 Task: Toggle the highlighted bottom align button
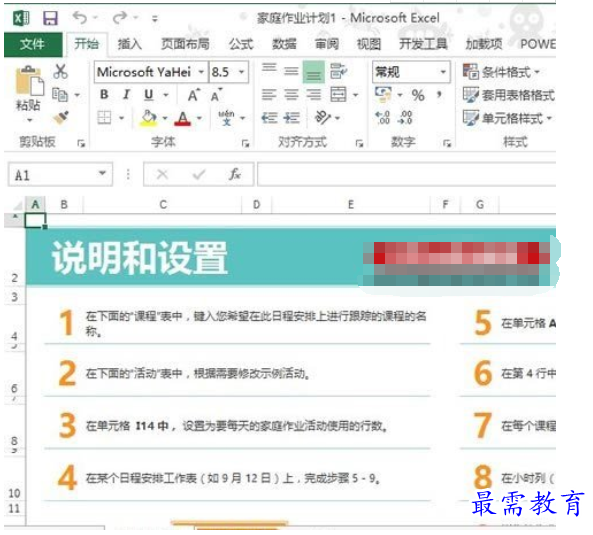point(314,72)
